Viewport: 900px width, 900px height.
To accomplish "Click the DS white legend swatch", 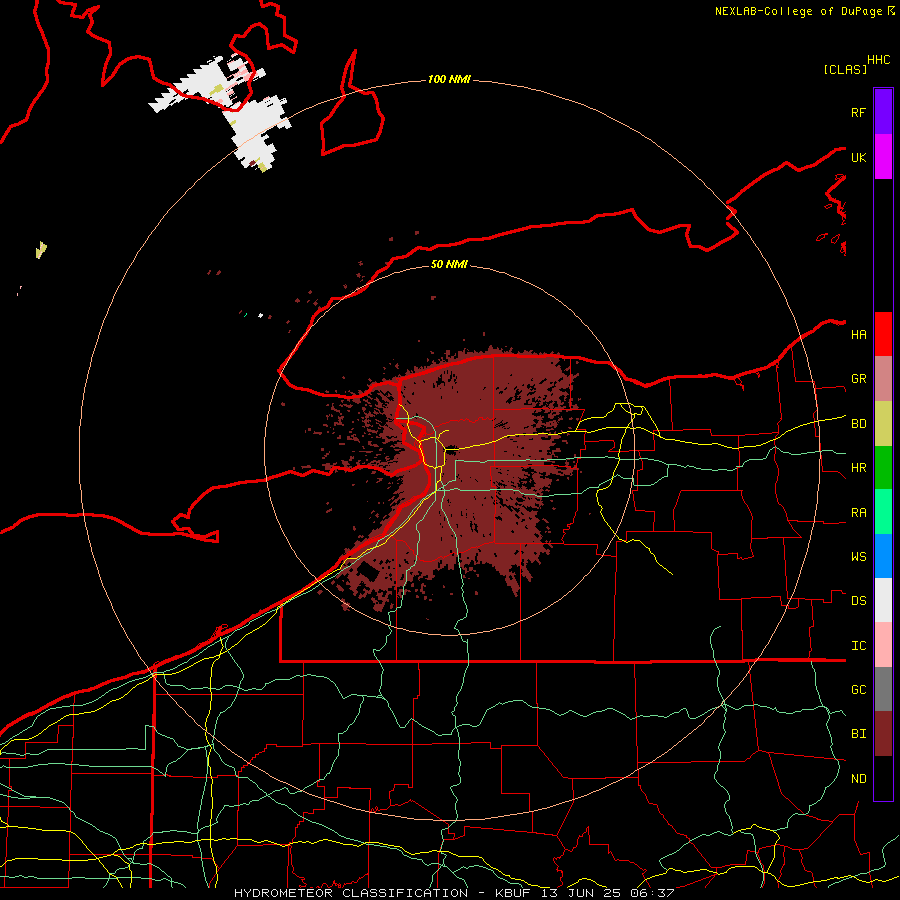I will 883,600.
